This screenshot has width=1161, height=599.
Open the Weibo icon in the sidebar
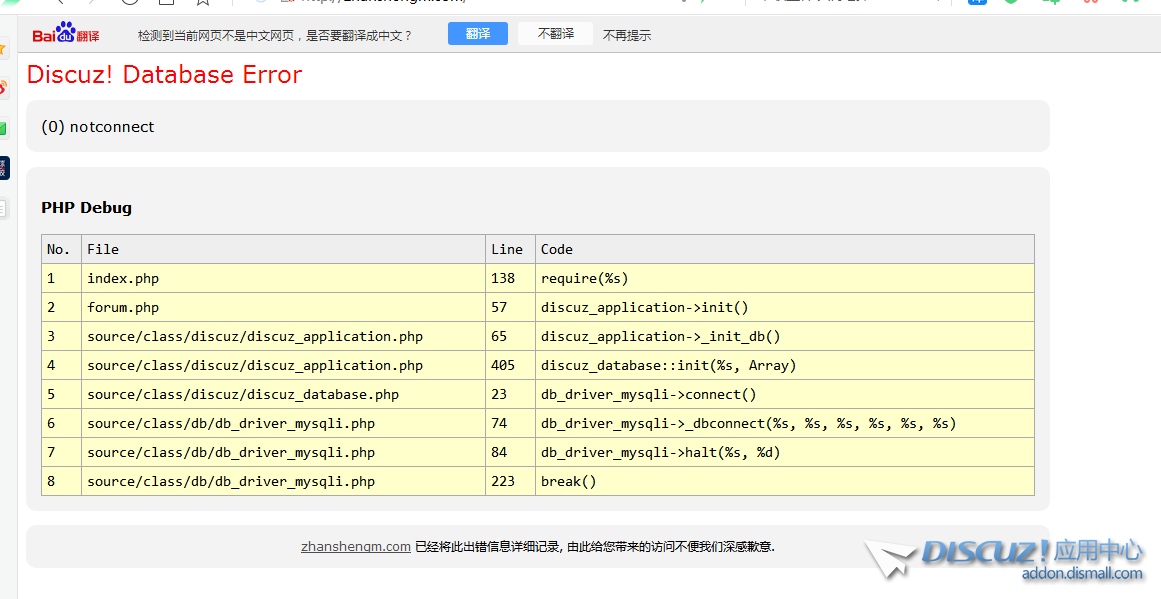3,88
